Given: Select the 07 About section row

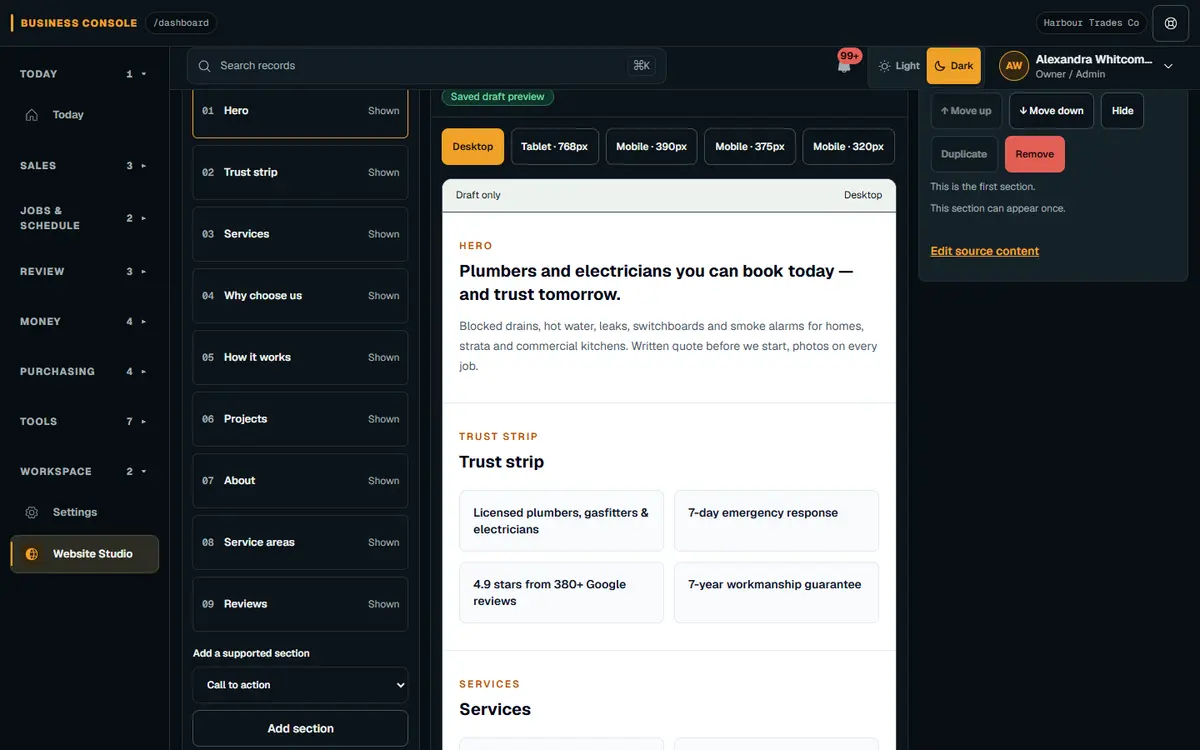Looking at the screenshot, I should tap(300, 481).
